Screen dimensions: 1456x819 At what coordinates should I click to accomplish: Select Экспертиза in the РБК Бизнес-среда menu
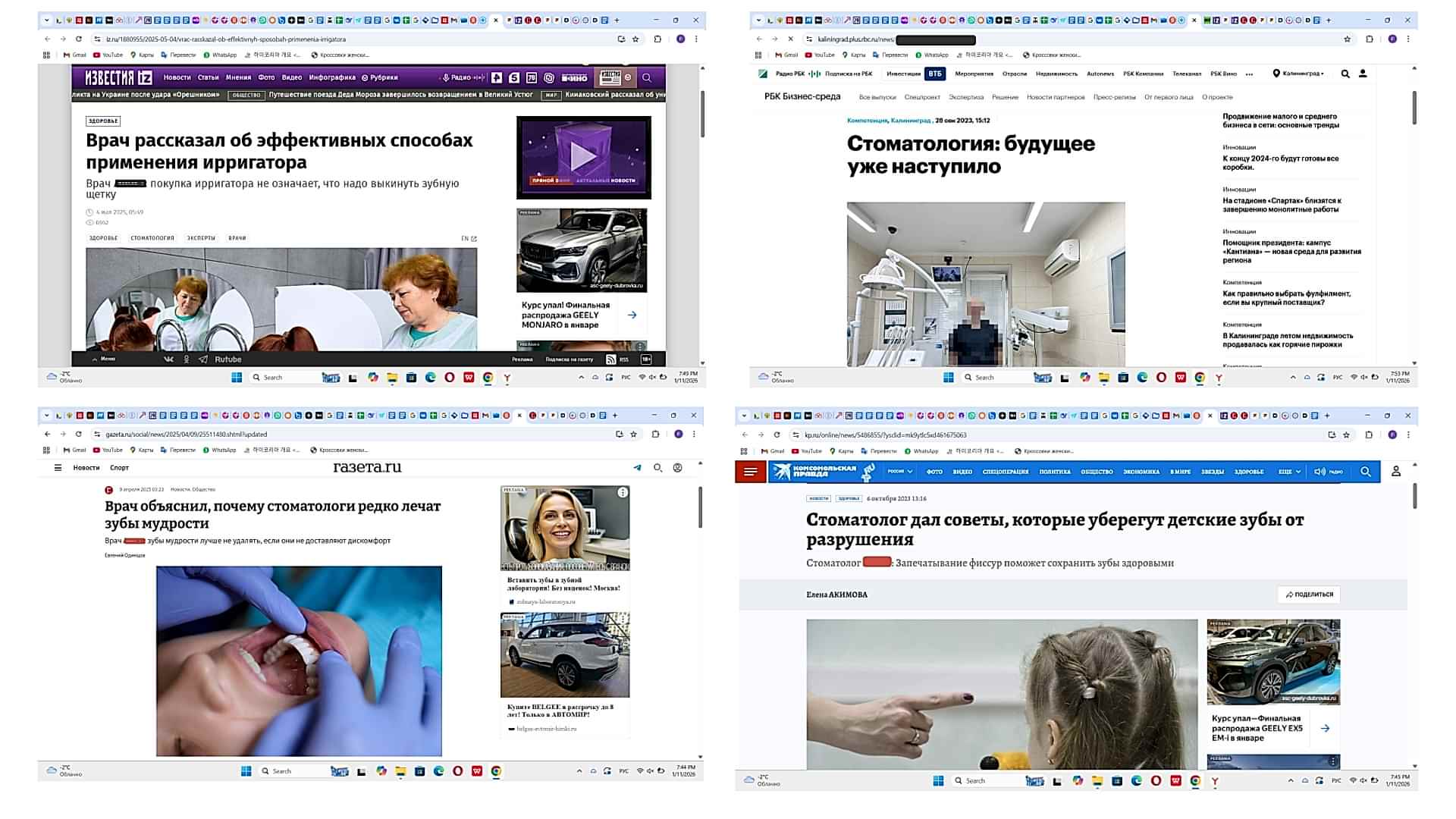click(x=965, y=97)
